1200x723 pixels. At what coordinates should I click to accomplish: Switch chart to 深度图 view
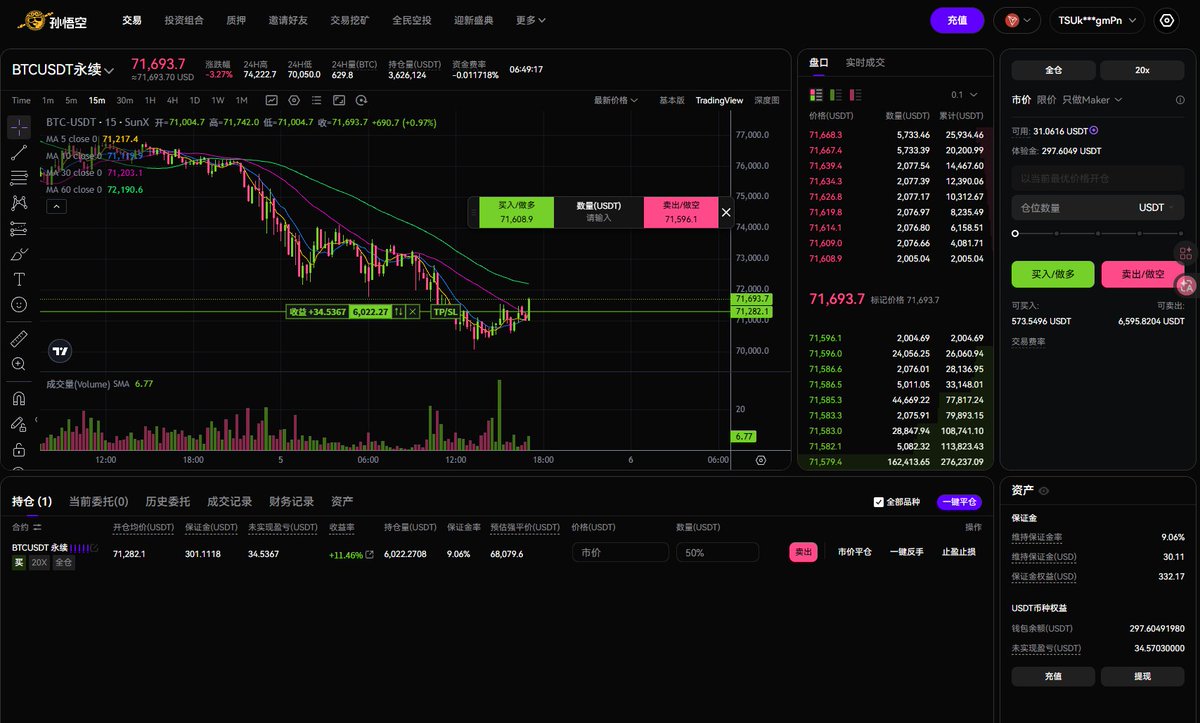tap(767, 100)
